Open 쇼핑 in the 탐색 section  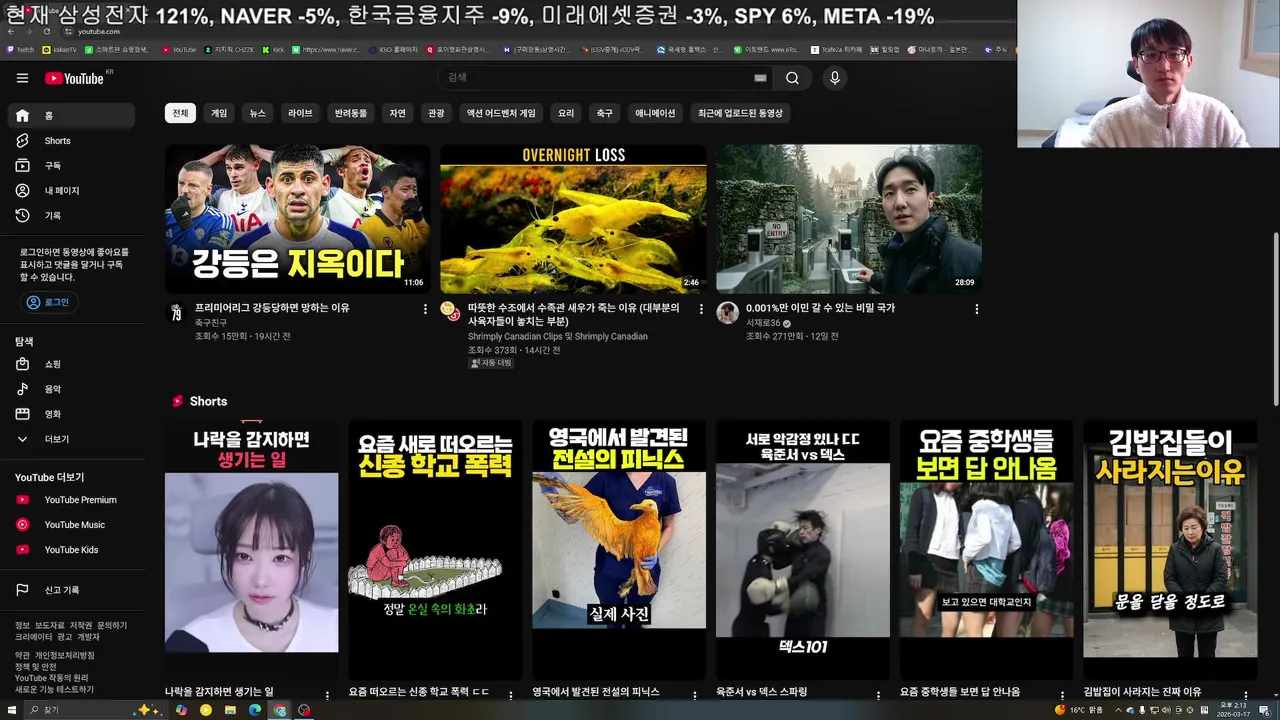(x=72, y=364)
